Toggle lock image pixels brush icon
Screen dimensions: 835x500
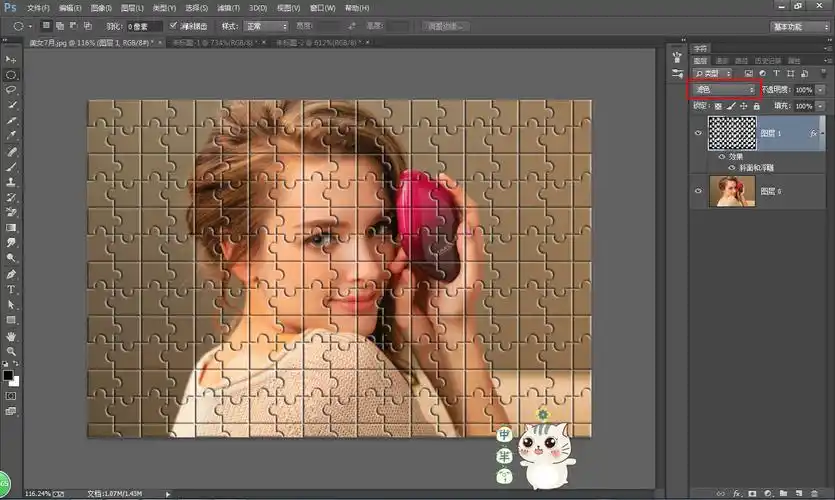pyautogui.click(x=731, y=106)
